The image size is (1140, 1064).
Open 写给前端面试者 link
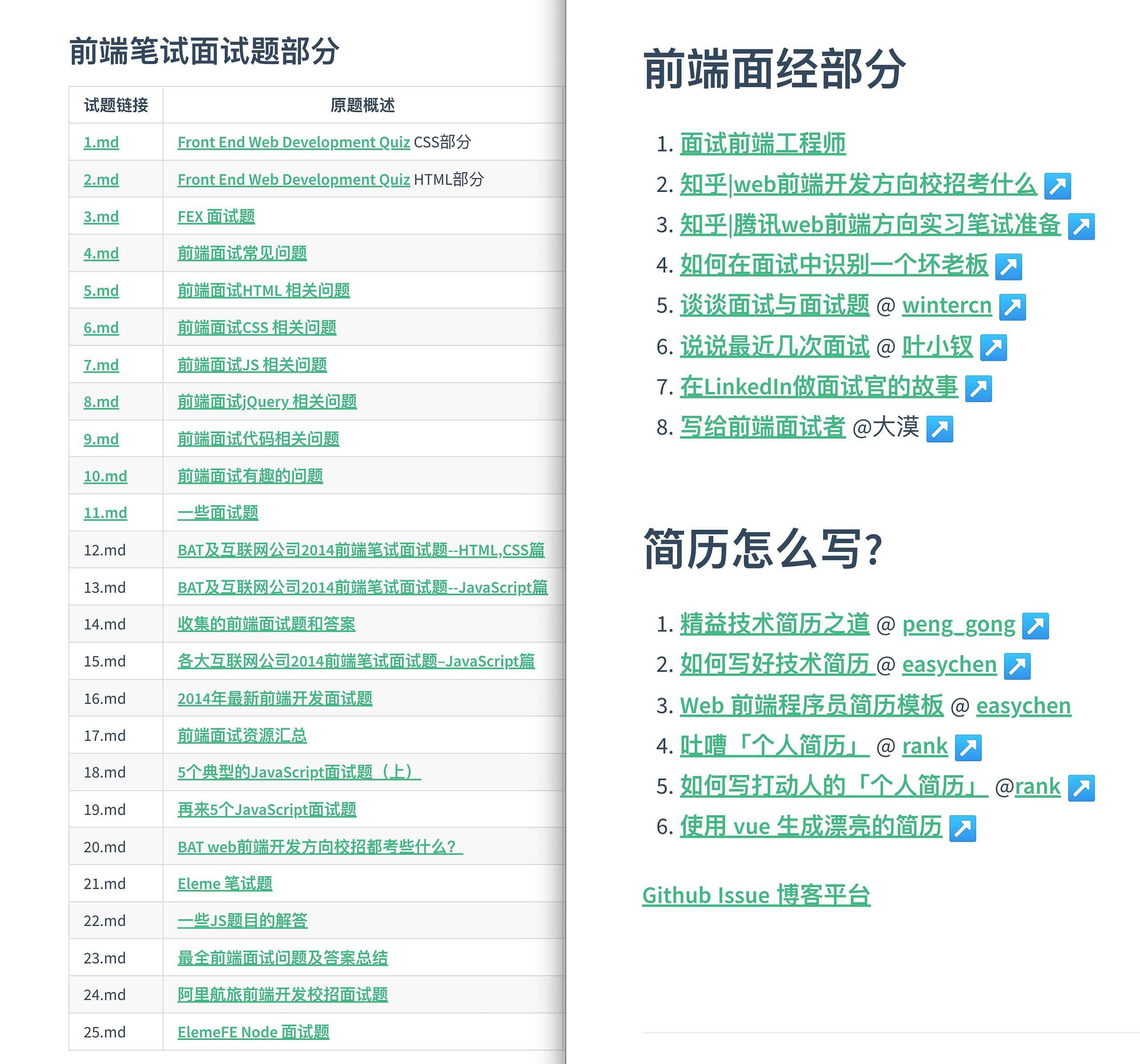[x=763, y=427]
